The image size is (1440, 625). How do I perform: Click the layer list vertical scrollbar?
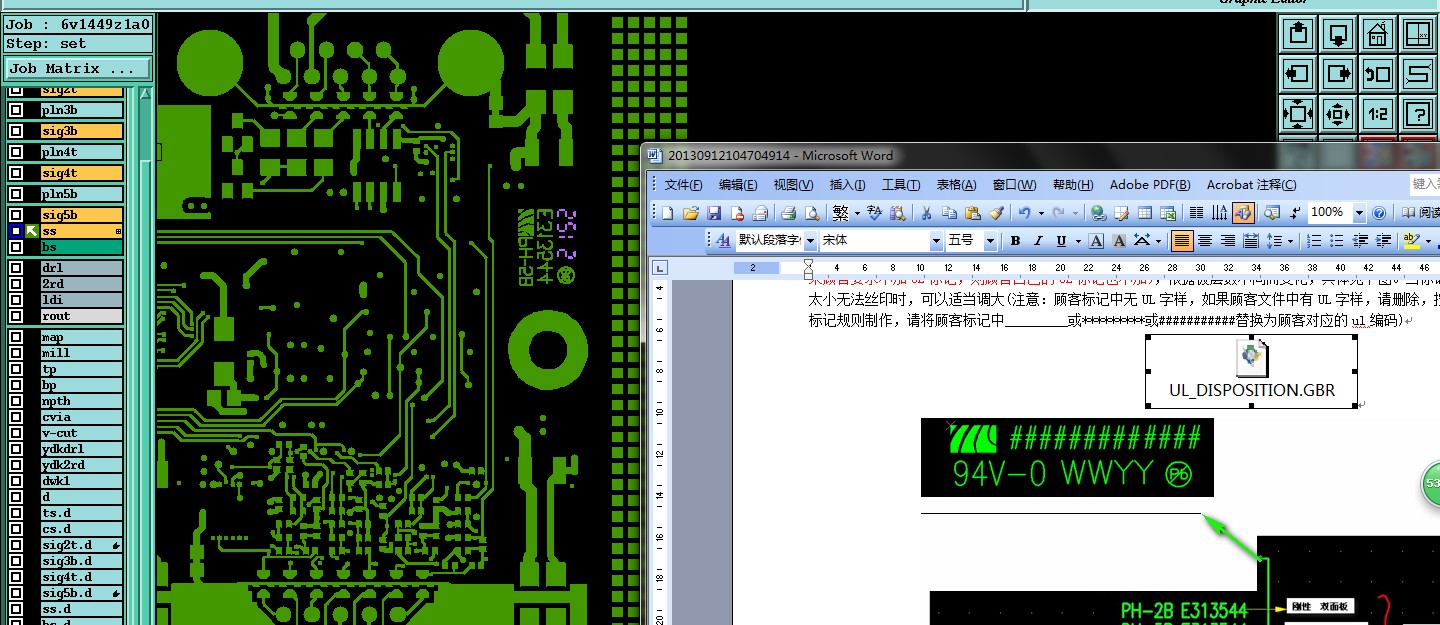[x=144, y=355]
